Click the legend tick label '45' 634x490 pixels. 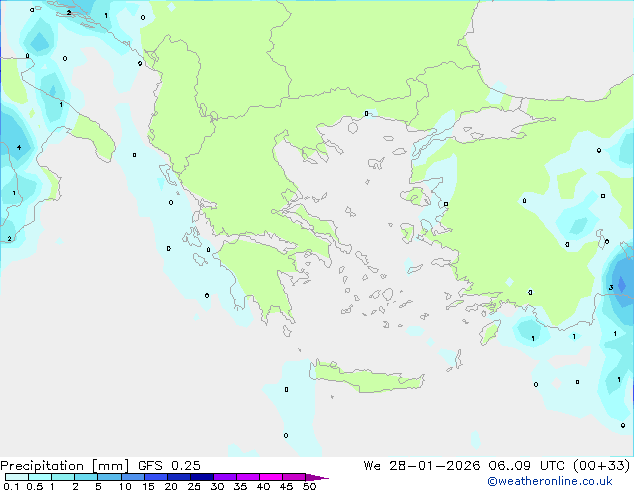coord(286,486)
